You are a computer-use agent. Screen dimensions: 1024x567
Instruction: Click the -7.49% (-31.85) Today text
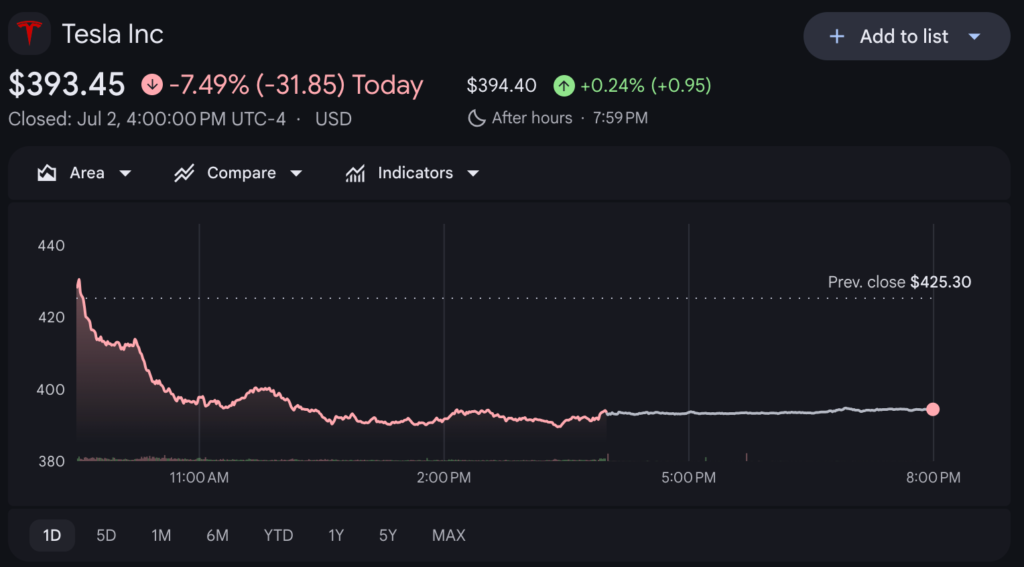tap(296, 85)
